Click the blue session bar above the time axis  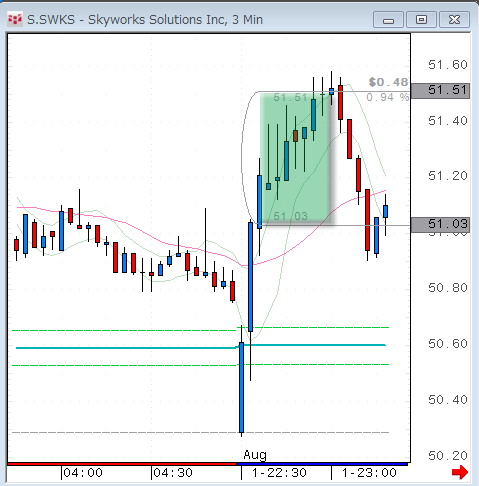click(322, 464)
